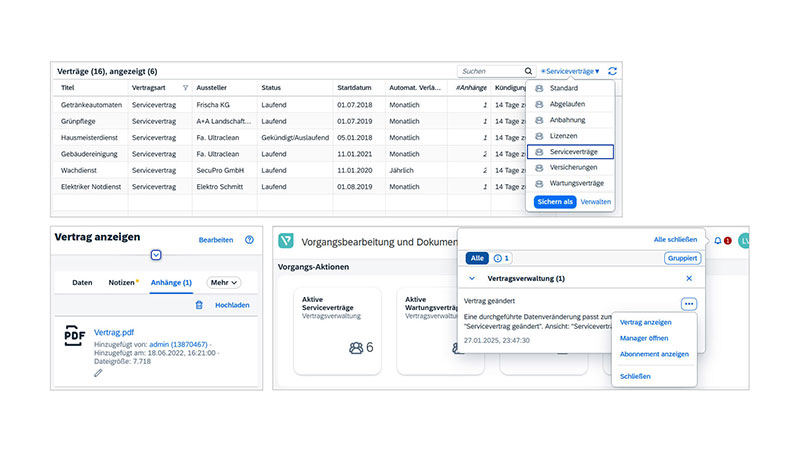800x450 pixels.
Task: Click the magnifier icon in the Suchen field
Action: tap(528, 71)
